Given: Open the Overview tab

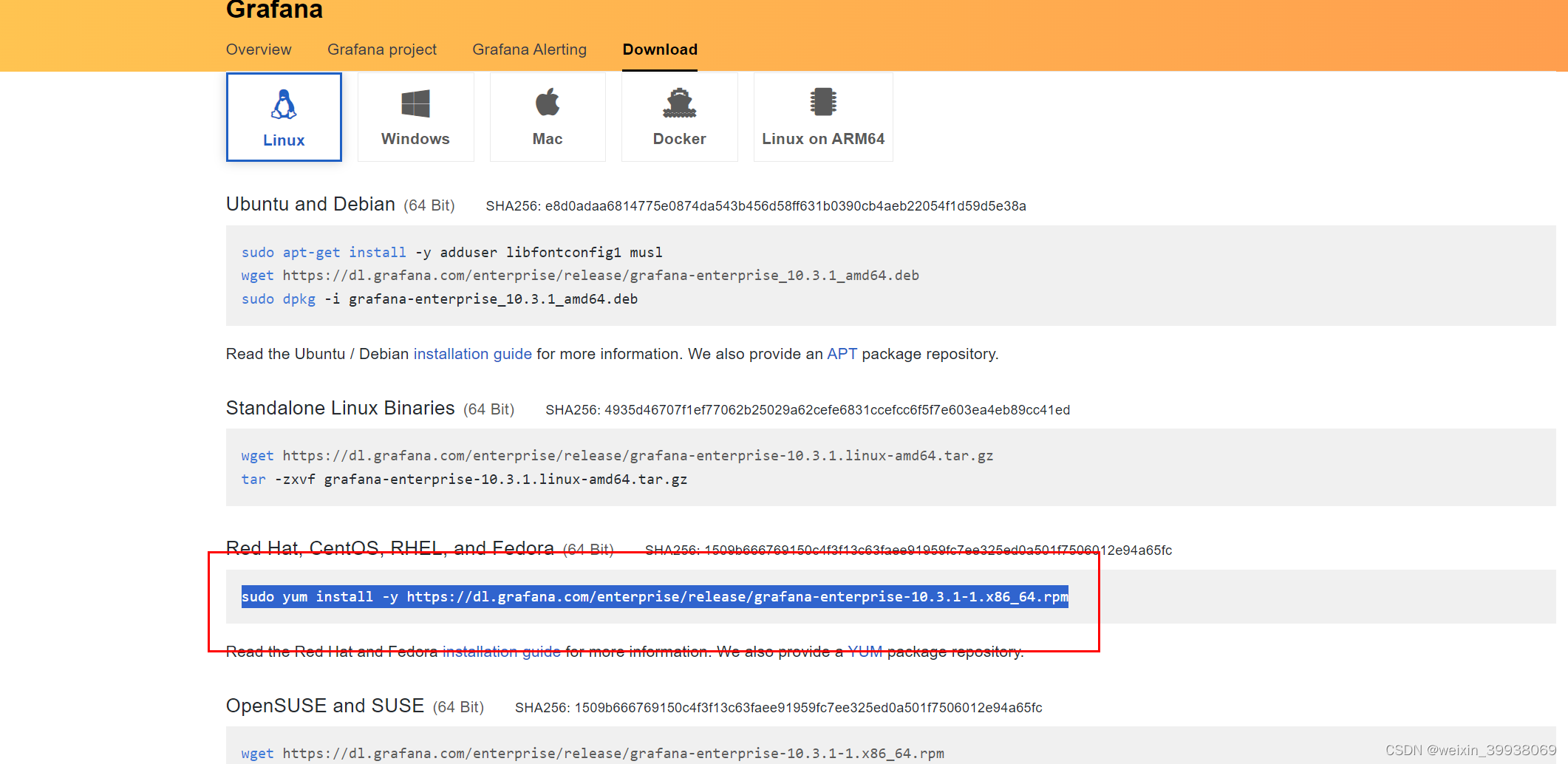Looking at the screenshot, I should pyautogui.click(x=259, y=50).
